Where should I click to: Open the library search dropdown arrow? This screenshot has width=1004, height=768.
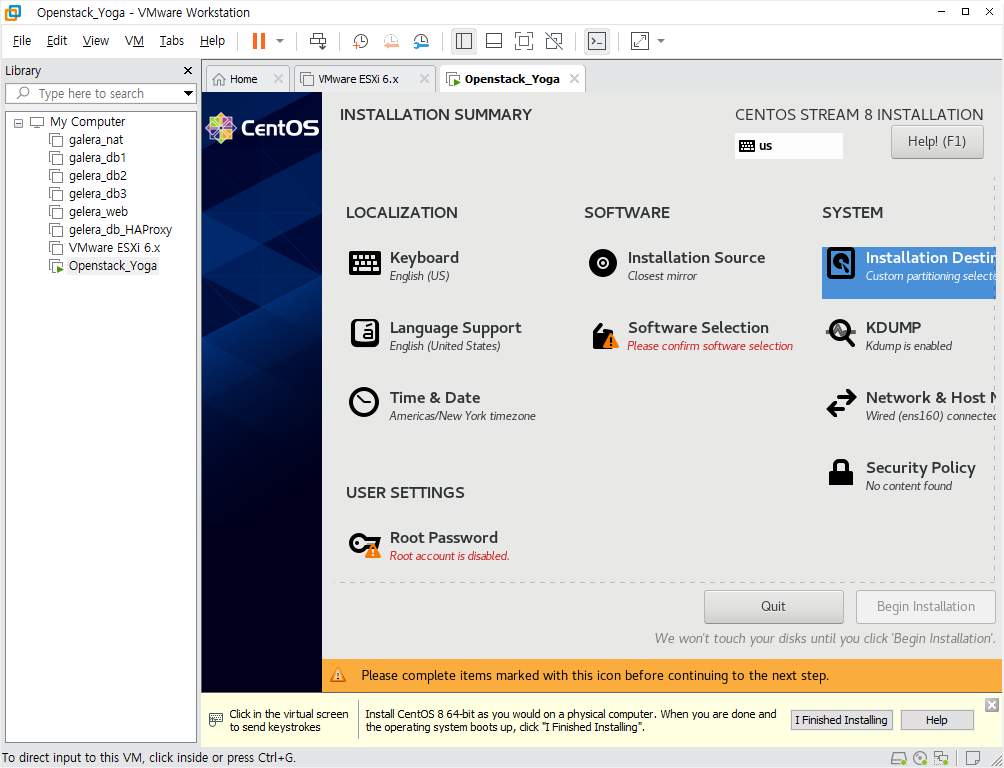click(188, 94)
